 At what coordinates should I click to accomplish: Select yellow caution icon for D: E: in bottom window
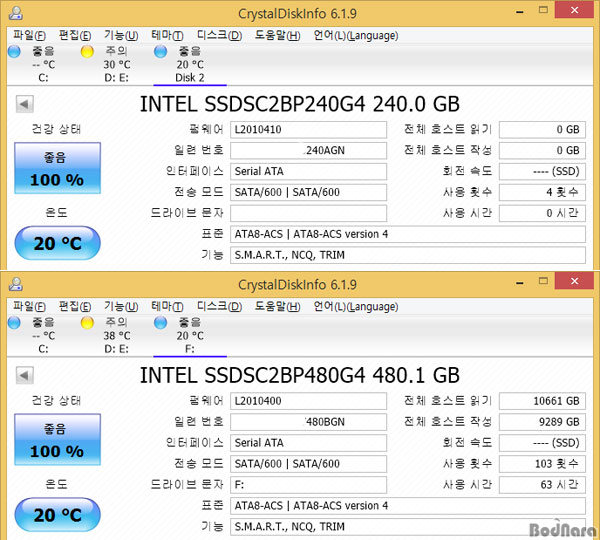click(x=87, y=323)
